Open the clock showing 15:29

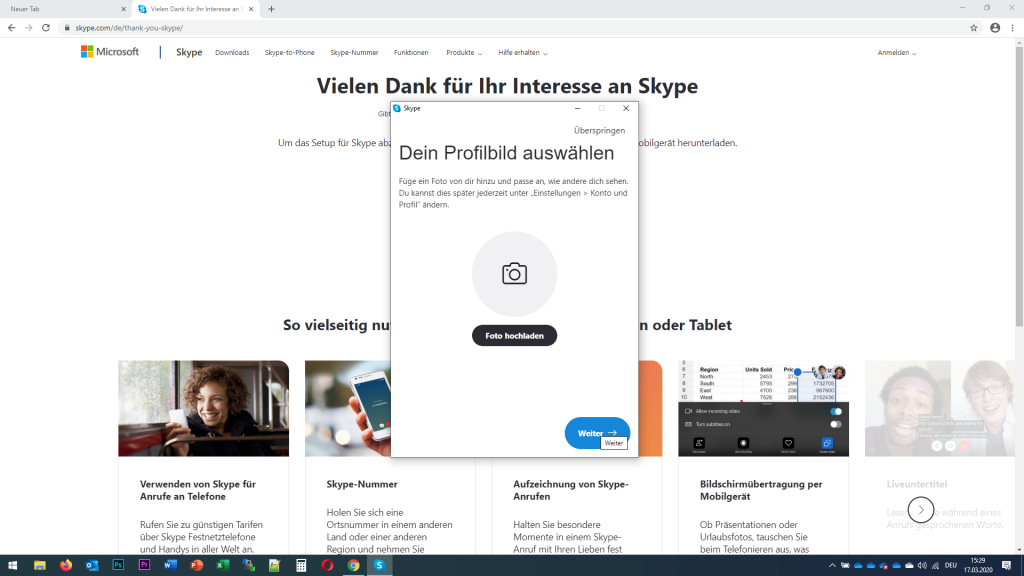[x=978, y=566]
